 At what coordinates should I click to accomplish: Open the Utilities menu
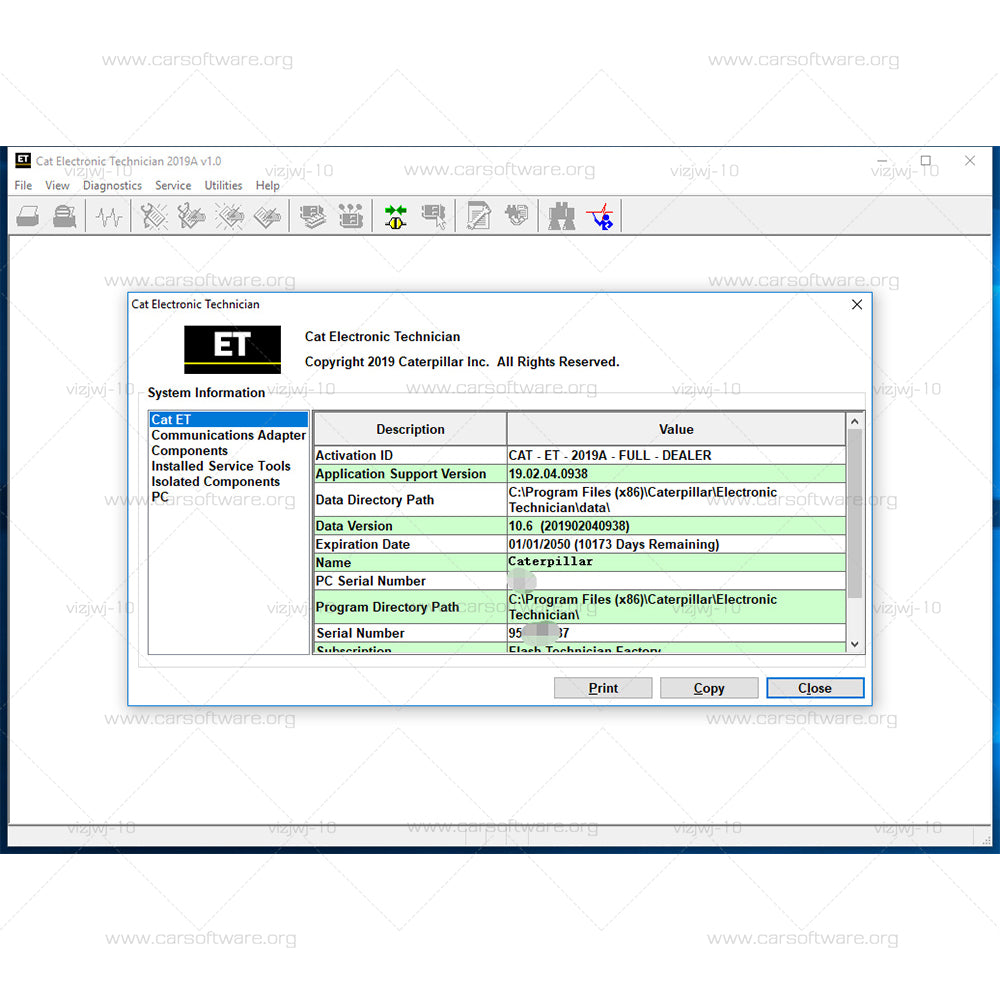pyautogui.click(x=223, y=186)
